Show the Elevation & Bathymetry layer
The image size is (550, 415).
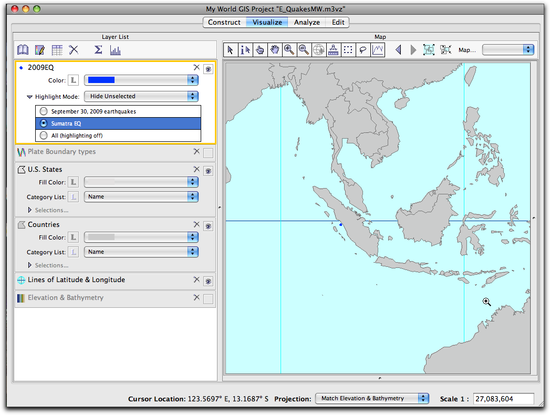point(208,299)
